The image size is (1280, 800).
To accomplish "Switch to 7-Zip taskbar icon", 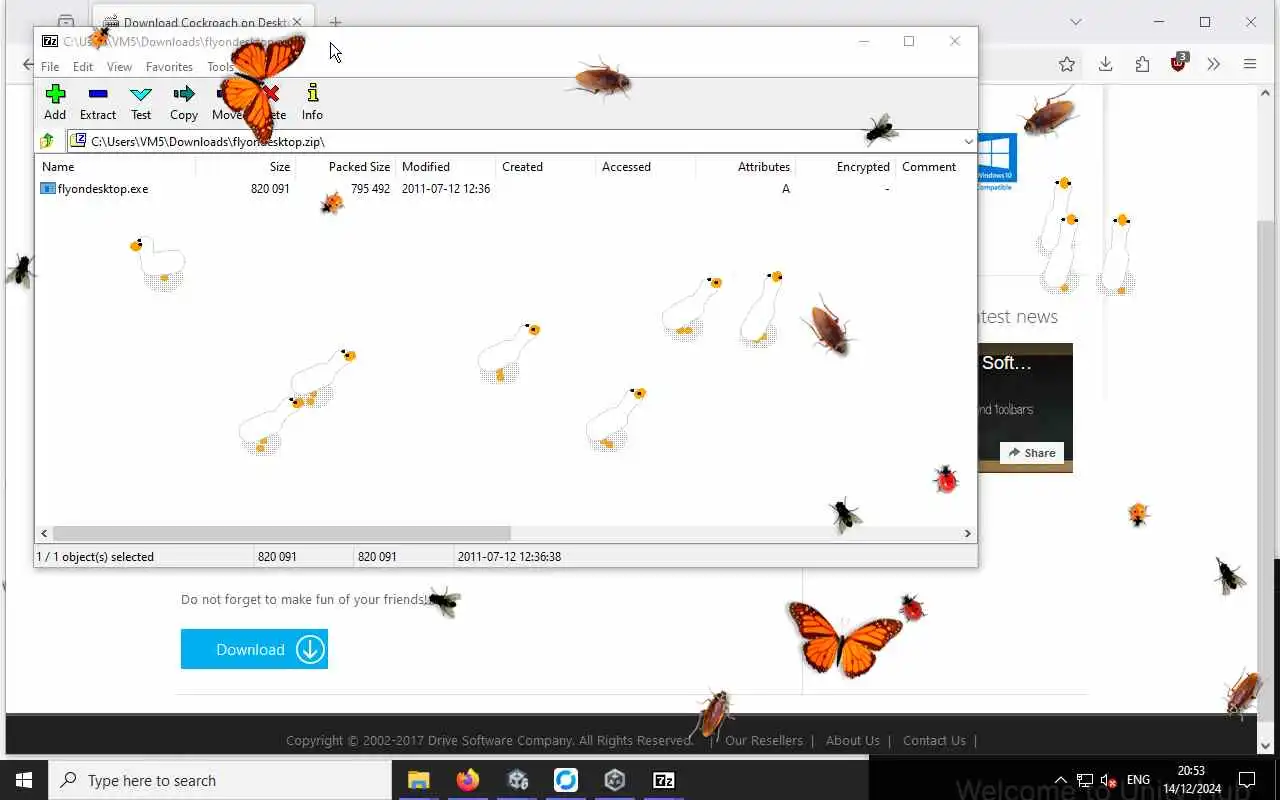I will tap(664, 780).
